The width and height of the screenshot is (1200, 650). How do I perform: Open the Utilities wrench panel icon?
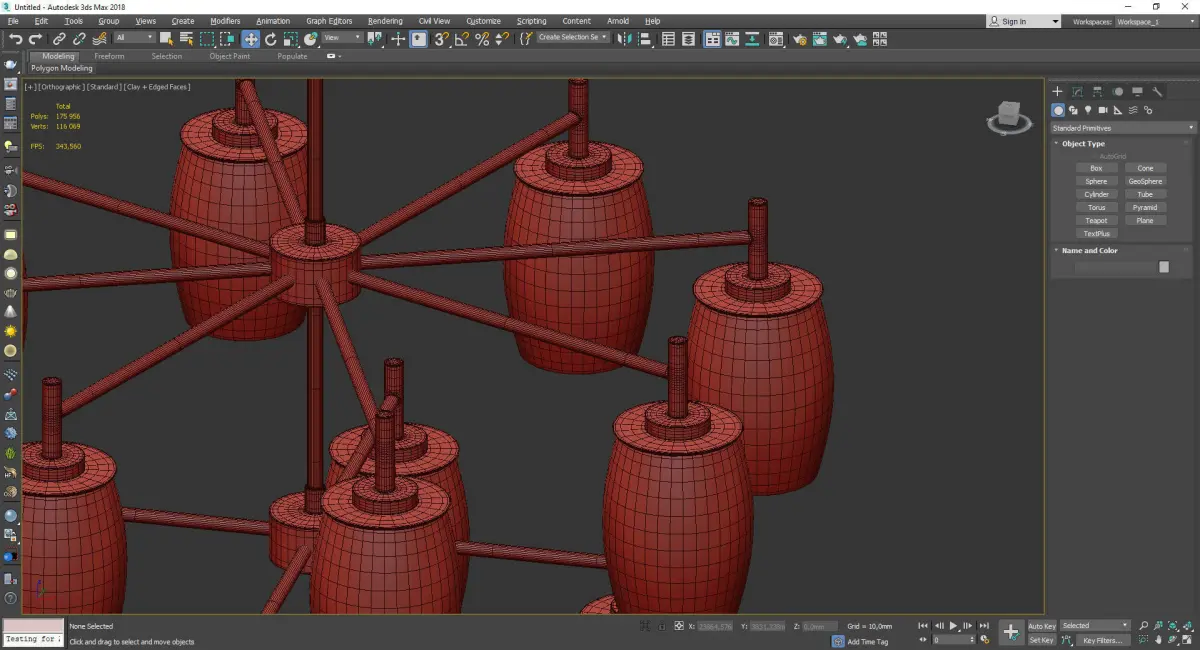click(1157, 91)
